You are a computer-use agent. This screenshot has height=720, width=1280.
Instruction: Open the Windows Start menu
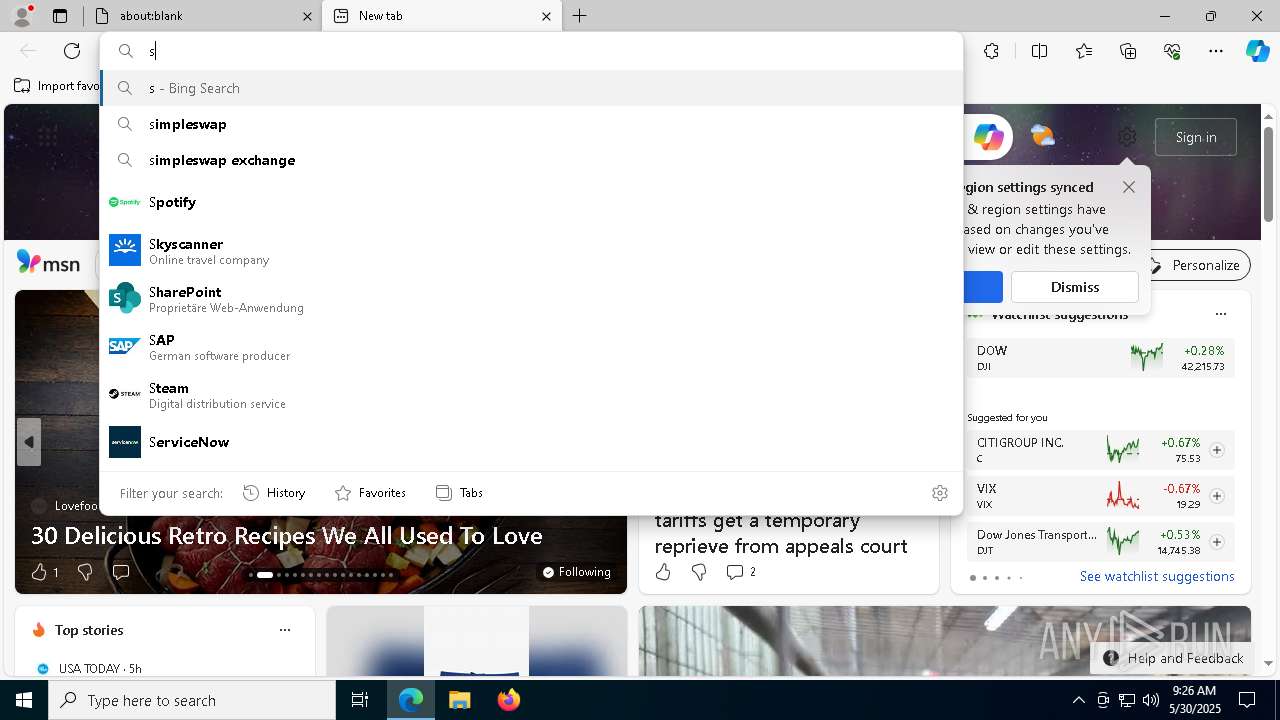point(23,700)
